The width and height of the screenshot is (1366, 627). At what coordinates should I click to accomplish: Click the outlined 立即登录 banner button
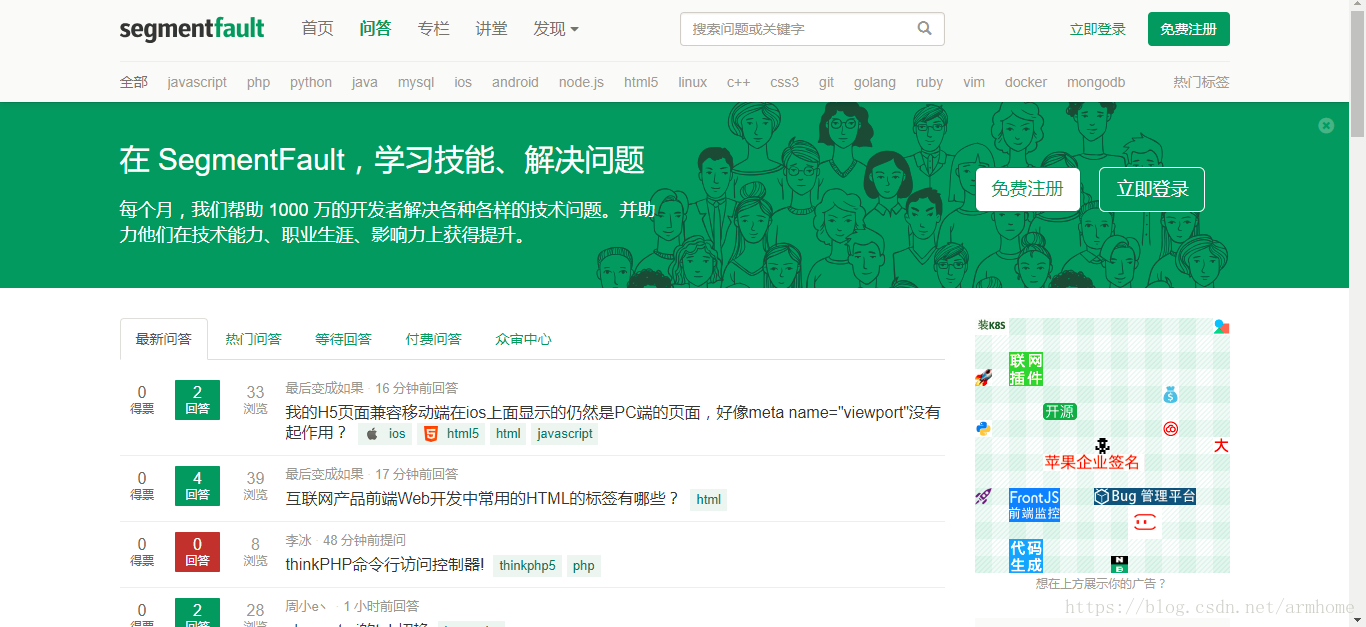pos(1152,189)
